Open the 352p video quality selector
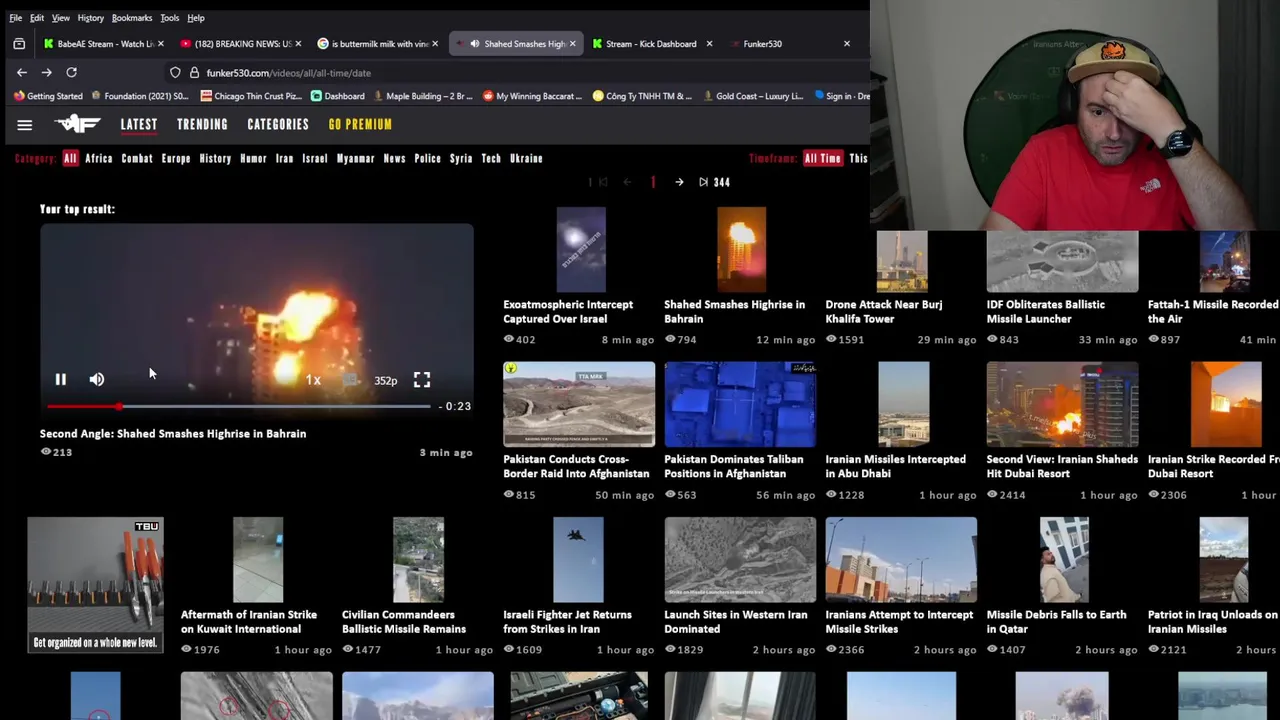This screenshot has width=1280, height=720. pyautogui.click(x=385, y=380)
